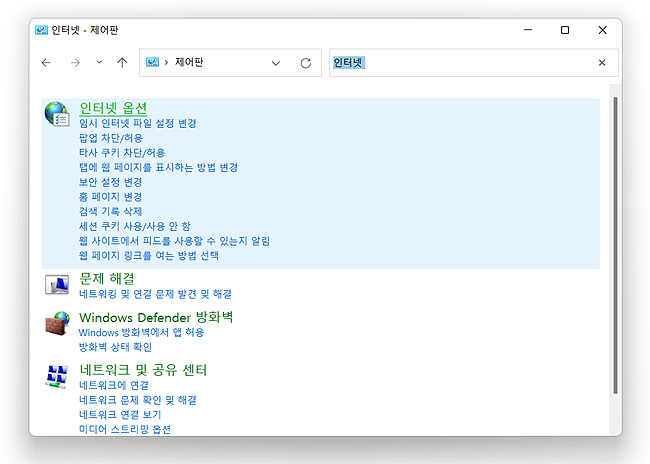The width and height of the screenshot is (650, 464).
Task: Click the Control Panel icon in the address bar
Action: tap(153, 62)
